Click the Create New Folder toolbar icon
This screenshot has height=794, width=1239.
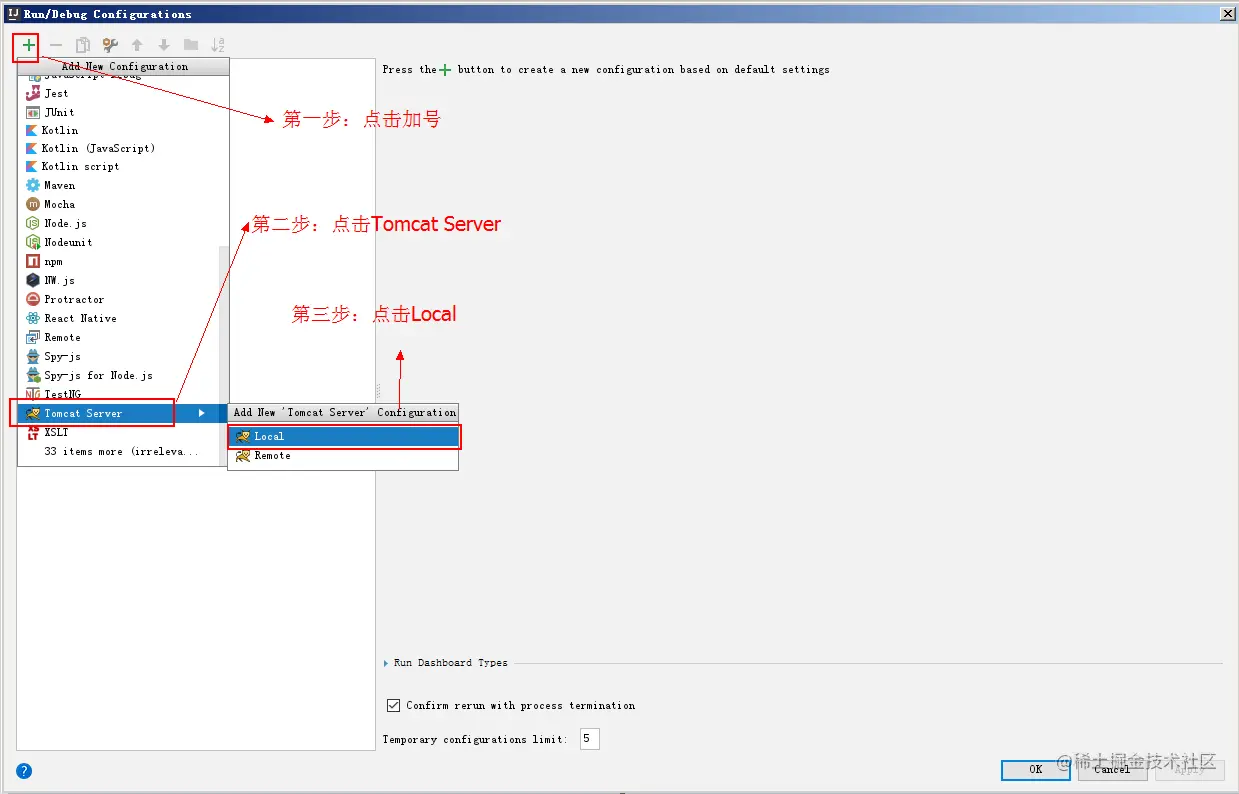[191, 45]
